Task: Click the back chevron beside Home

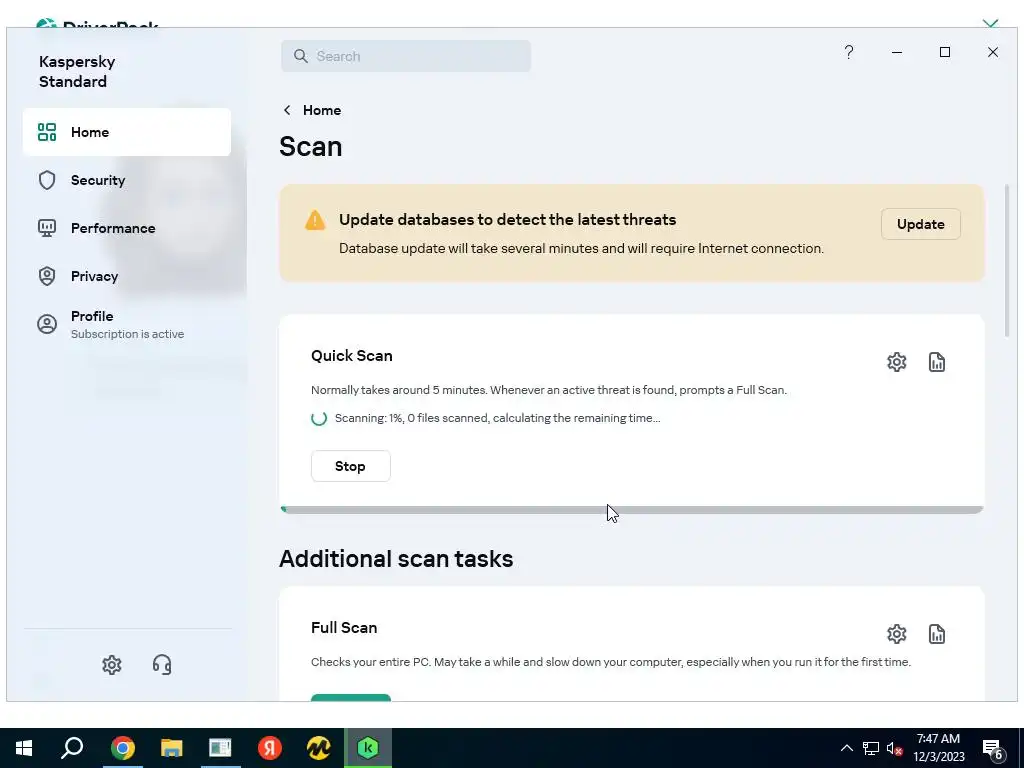Action: click(x=287, y=110)
